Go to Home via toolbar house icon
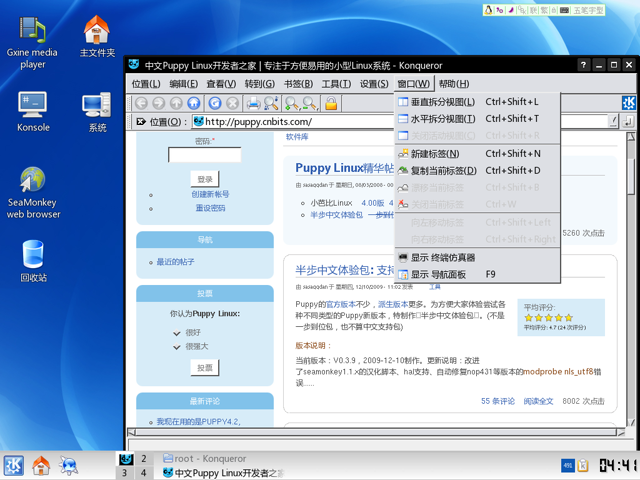Viewport: 640px width, 480px height. point(194,103)
